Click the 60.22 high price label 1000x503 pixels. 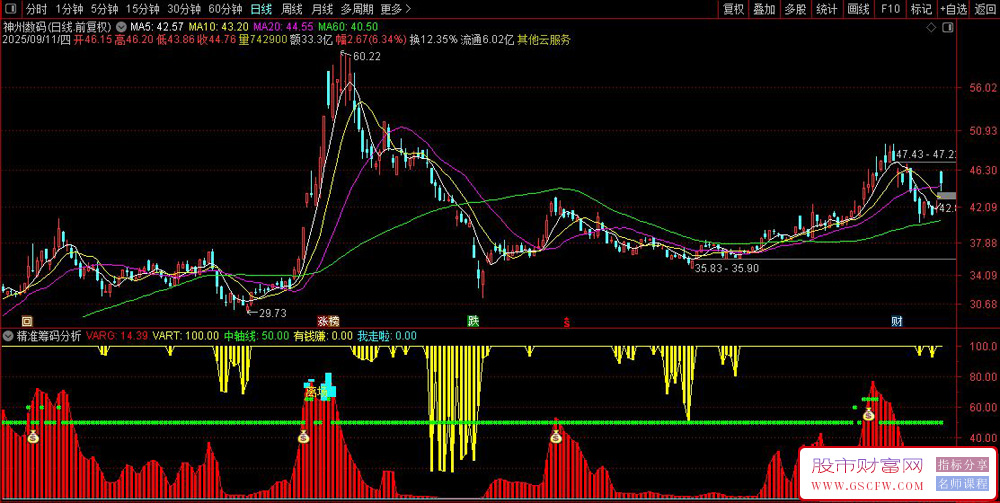[x=367, y=57]
